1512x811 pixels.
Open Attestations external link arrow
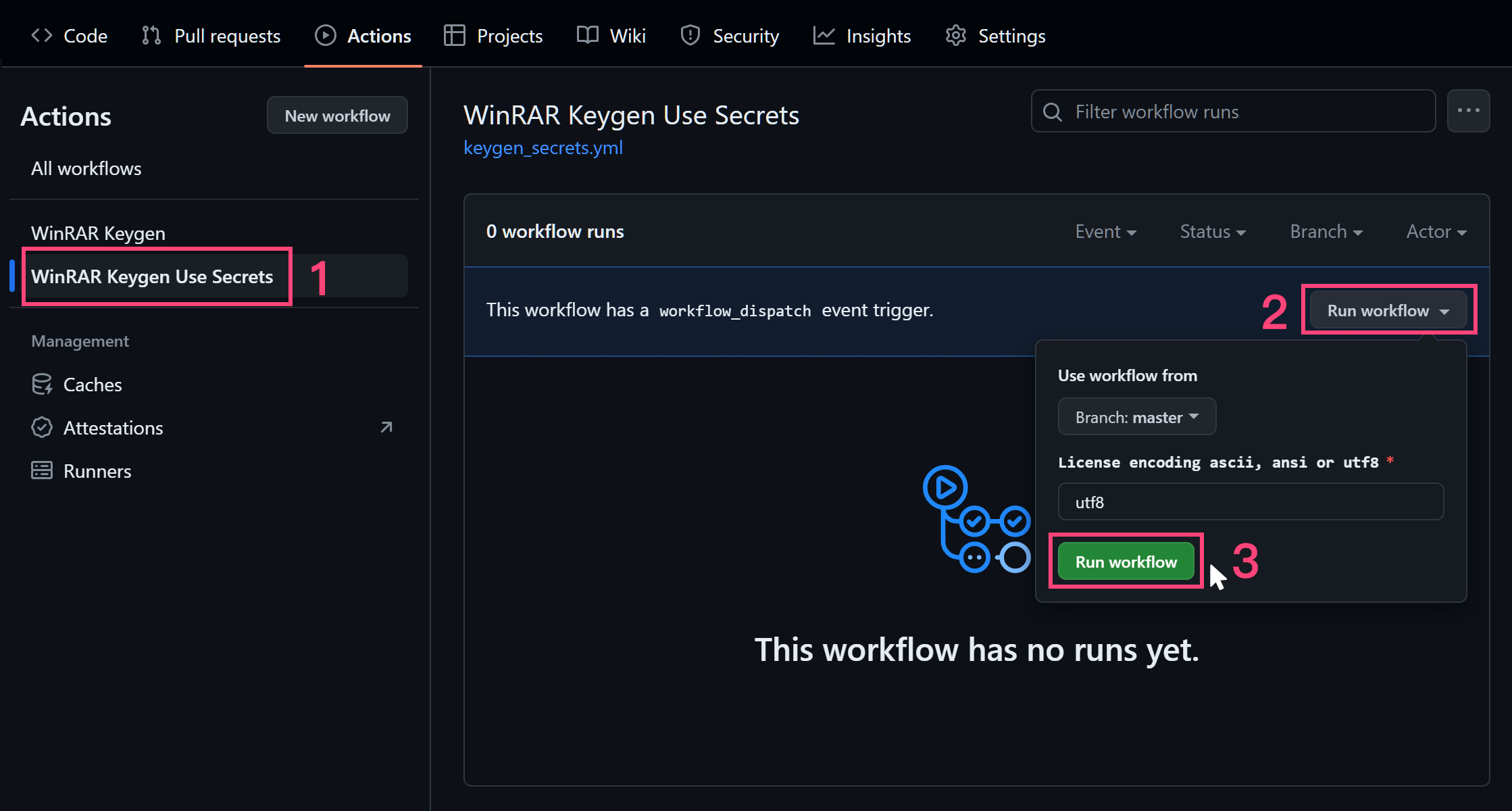click(x=386, y=427)
